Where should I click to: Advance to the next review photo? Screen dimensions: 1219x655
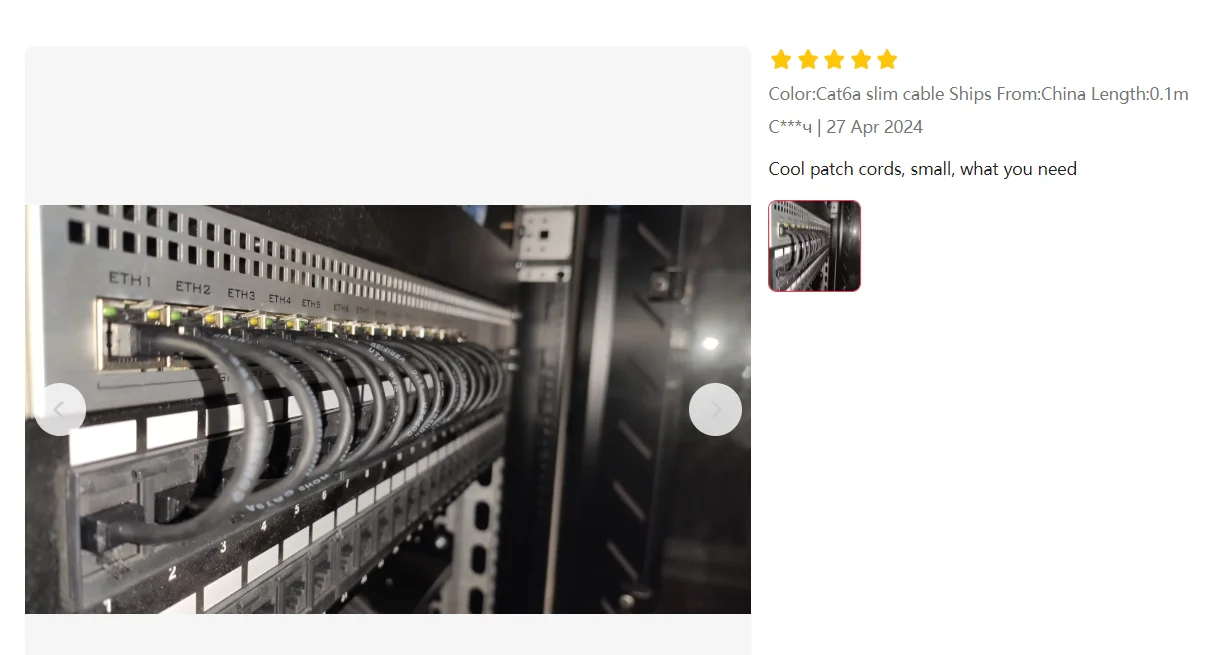coord(715,409)
